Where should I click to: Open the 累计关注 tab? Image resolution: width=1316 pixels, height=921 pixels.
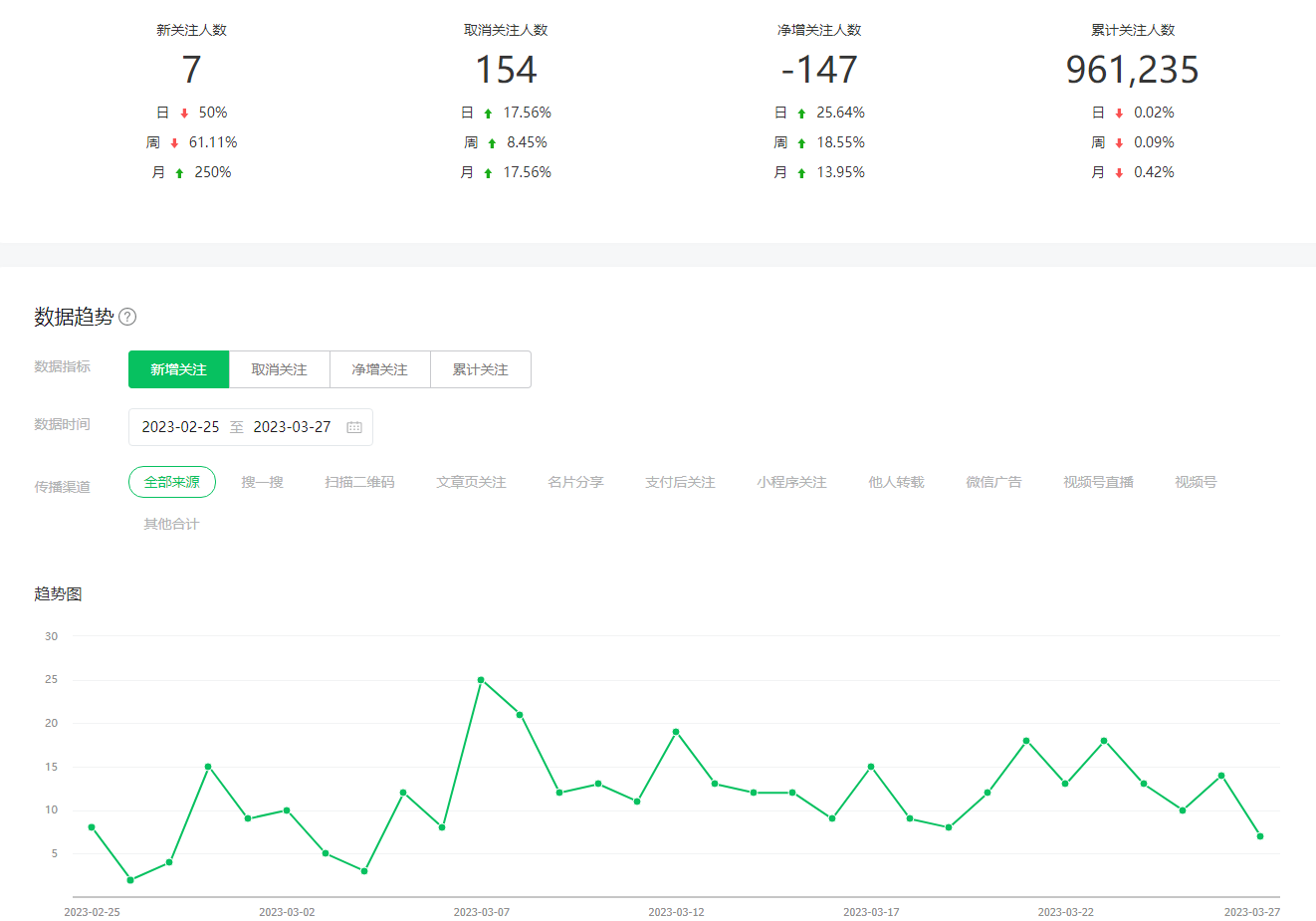(481, 369)
